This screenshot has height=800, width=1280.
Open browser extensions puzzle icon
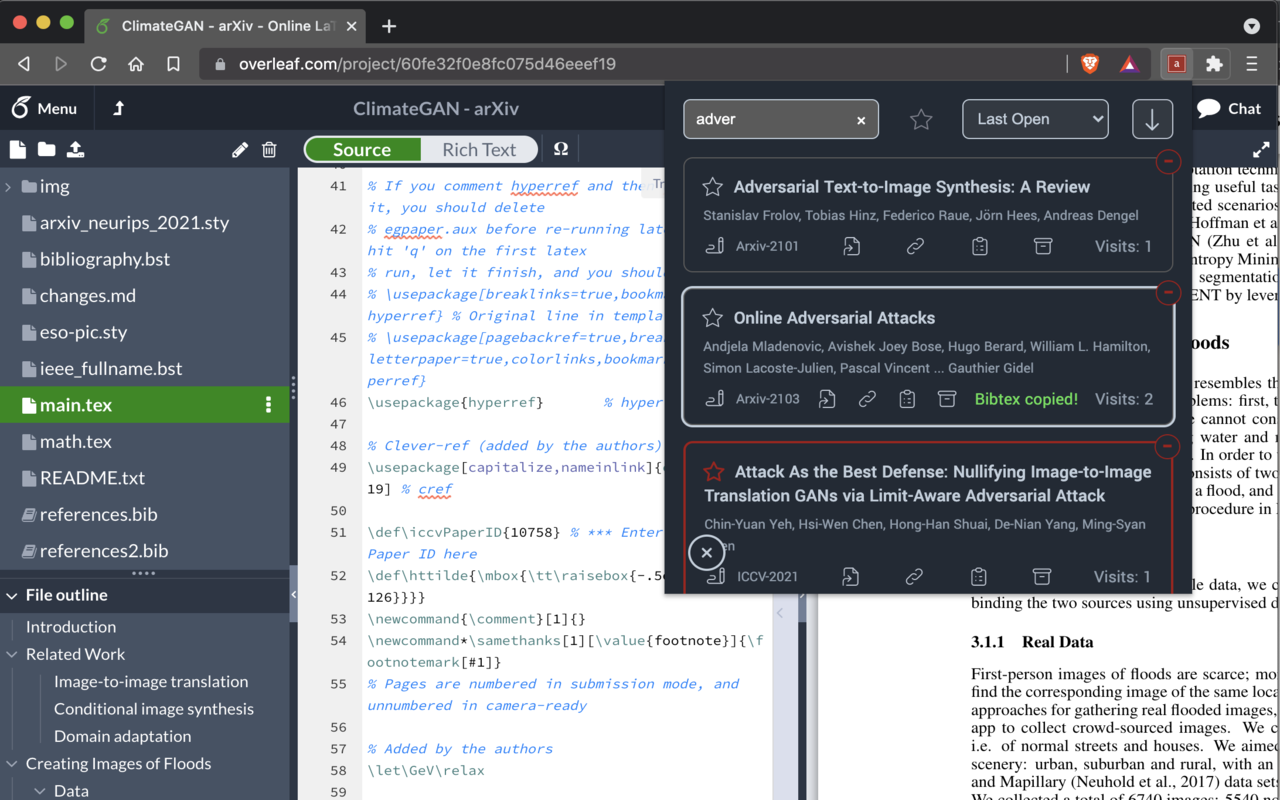(1214, 64)
